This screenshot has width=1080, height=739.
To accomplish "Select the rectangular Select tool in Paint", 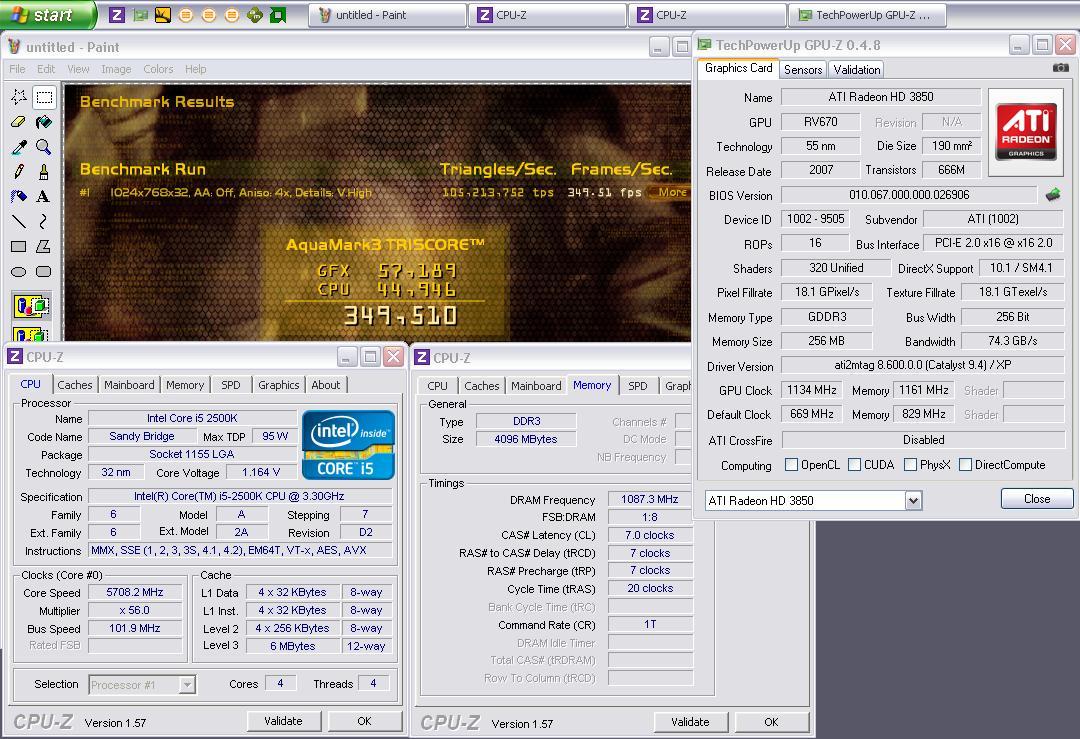I will click(44, 97).
